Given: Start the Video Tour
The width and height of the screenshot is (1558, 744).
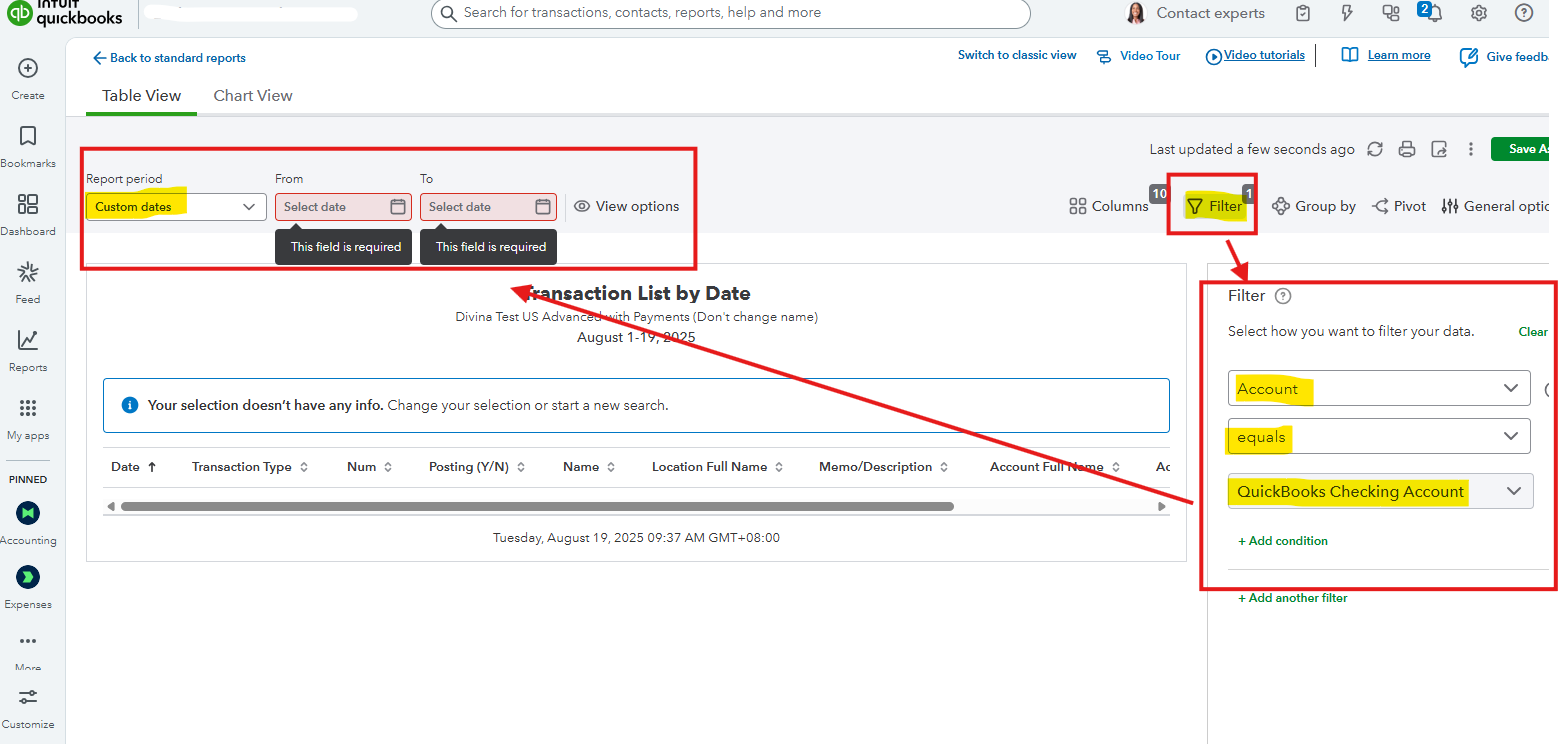Looking at the screenshot, I should click(1138, 56).
